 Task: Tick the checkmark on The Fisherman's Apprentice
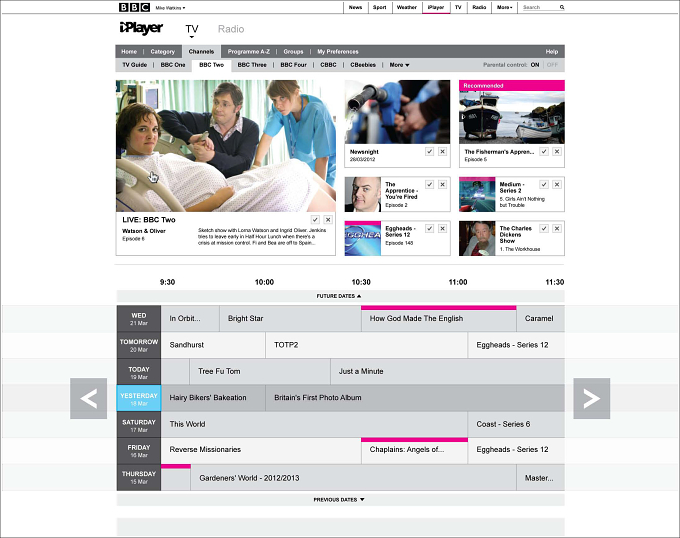(x=544, y=152)
